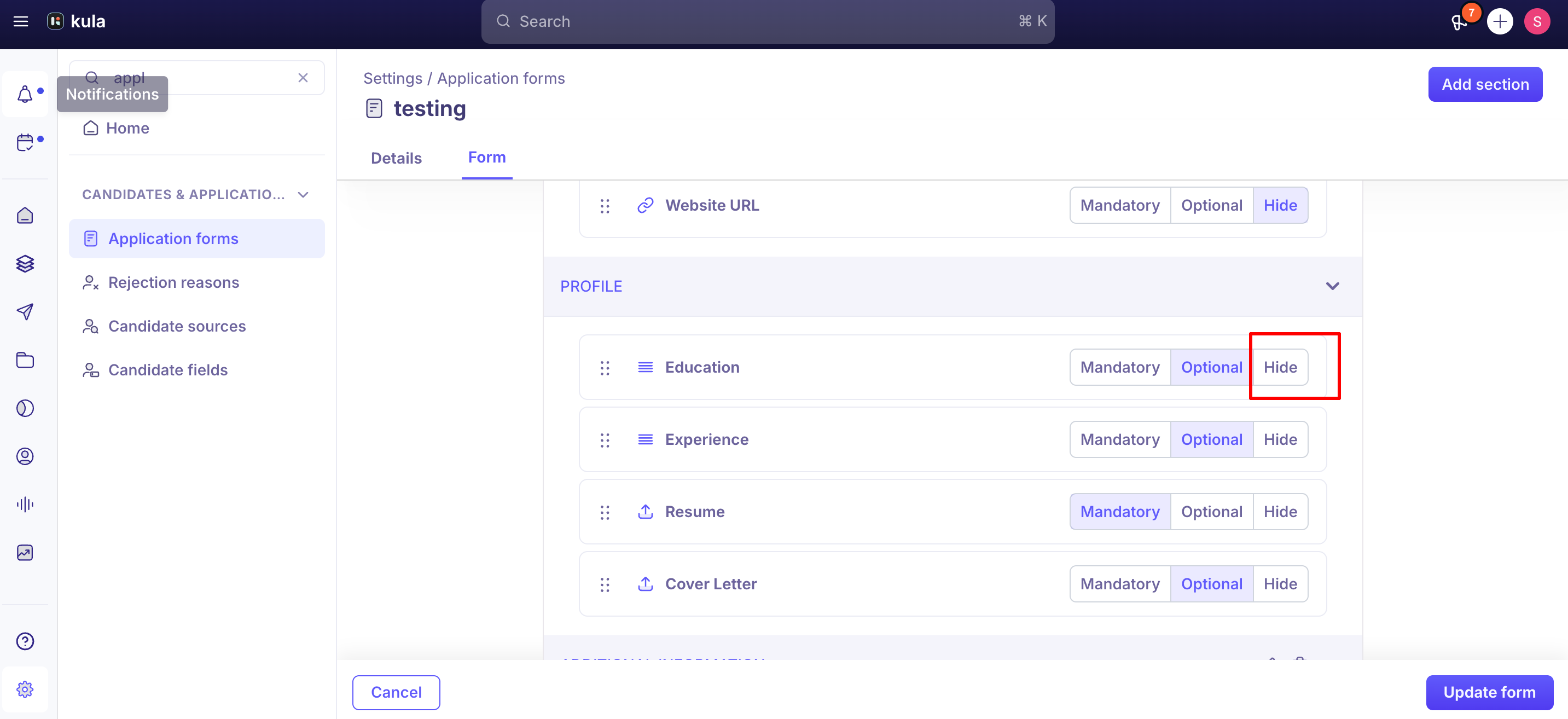This screenshot has width=1568, height=719.
Task: Go to Settings breadcrumb
Action: click(x=393, y=79)
